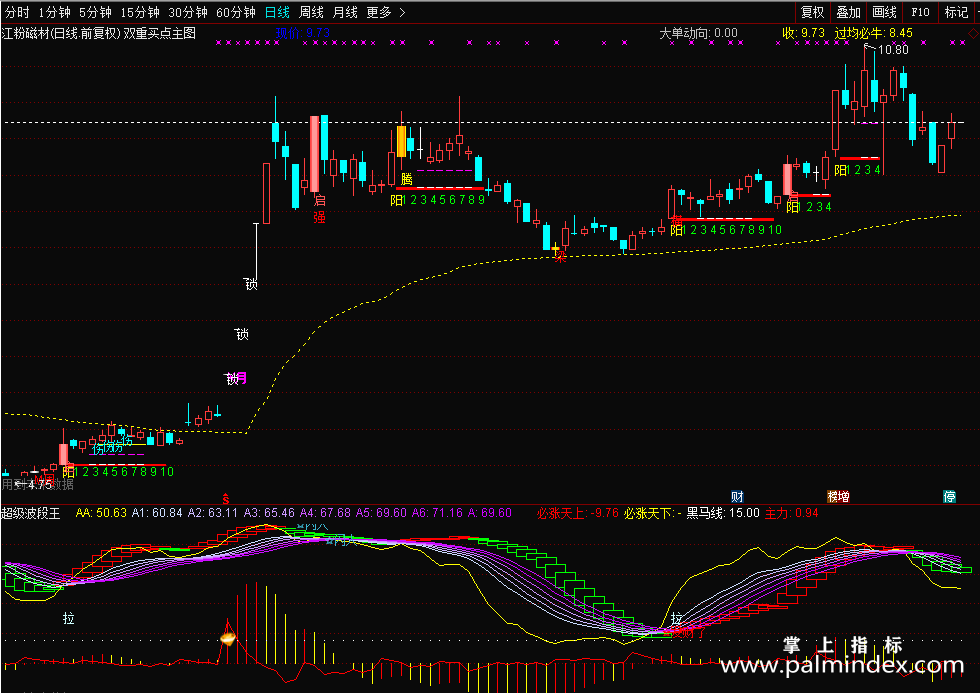This screenshot has height=693, width=980.
Task: Click the 4.75 low price label
Action: 38,484
